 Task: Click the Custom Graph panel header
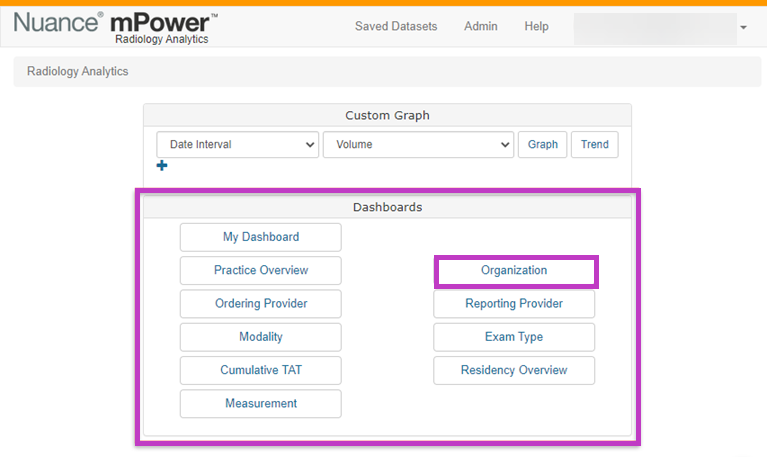tap(387, 115)
